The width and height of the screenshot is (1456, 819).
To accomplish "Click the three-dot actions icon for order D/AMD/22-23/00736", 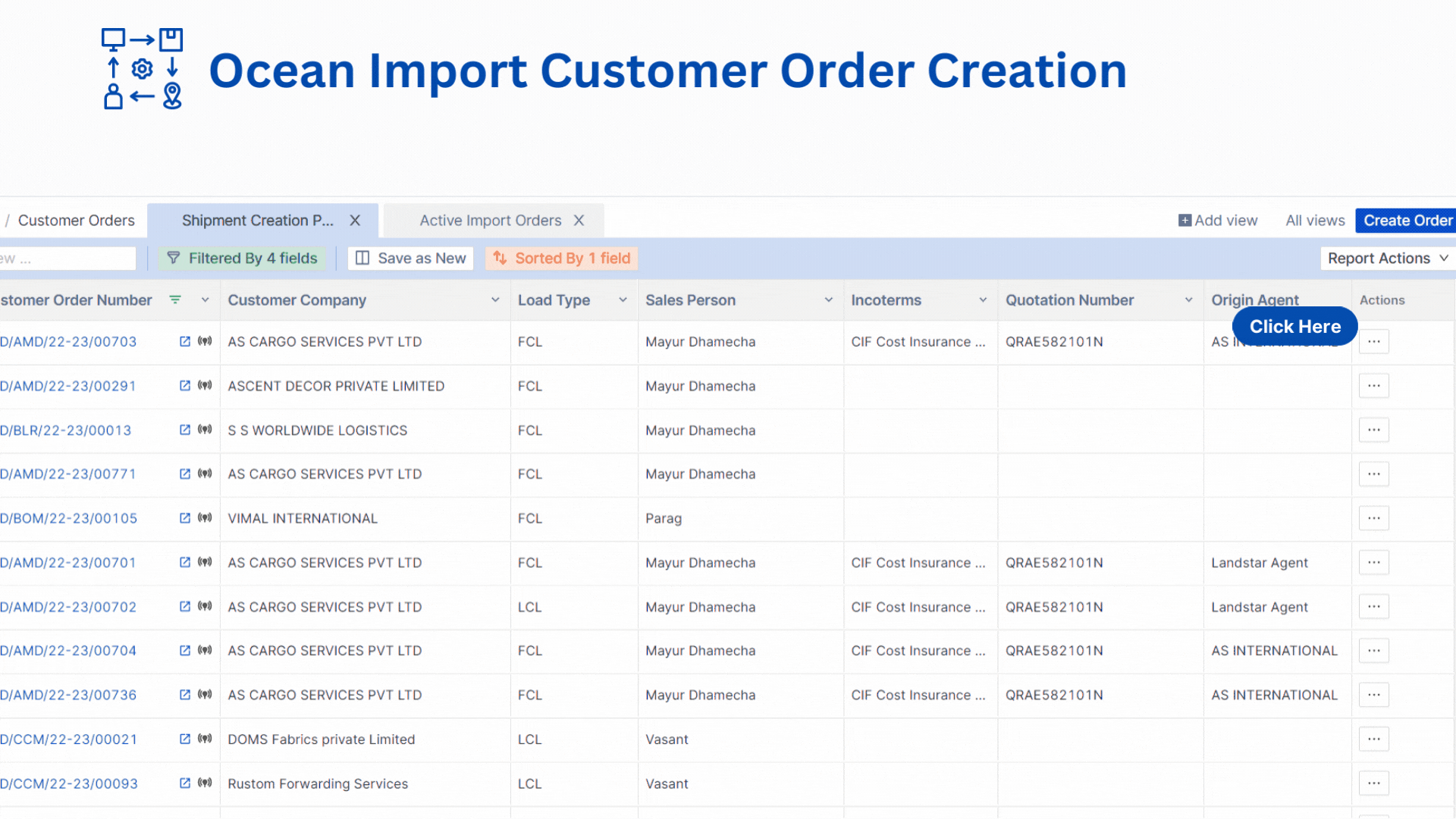I will point(1374,695).
